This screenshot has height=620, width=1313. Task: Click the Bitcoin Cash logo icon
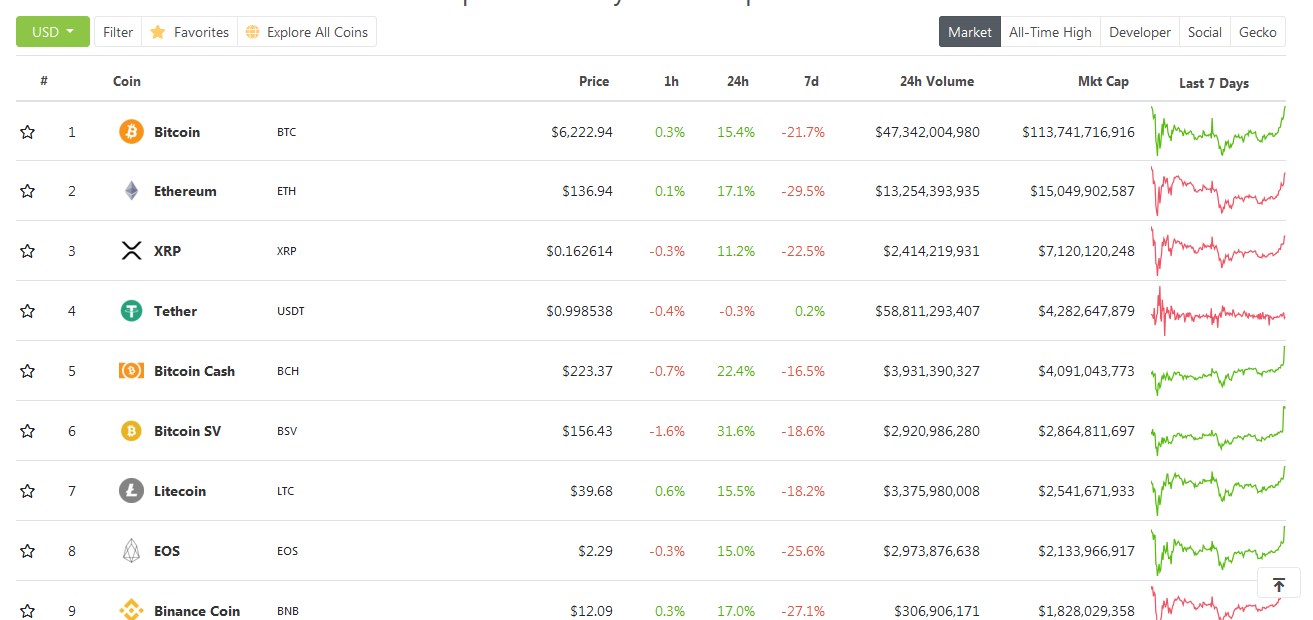click(x=131, y=371)
